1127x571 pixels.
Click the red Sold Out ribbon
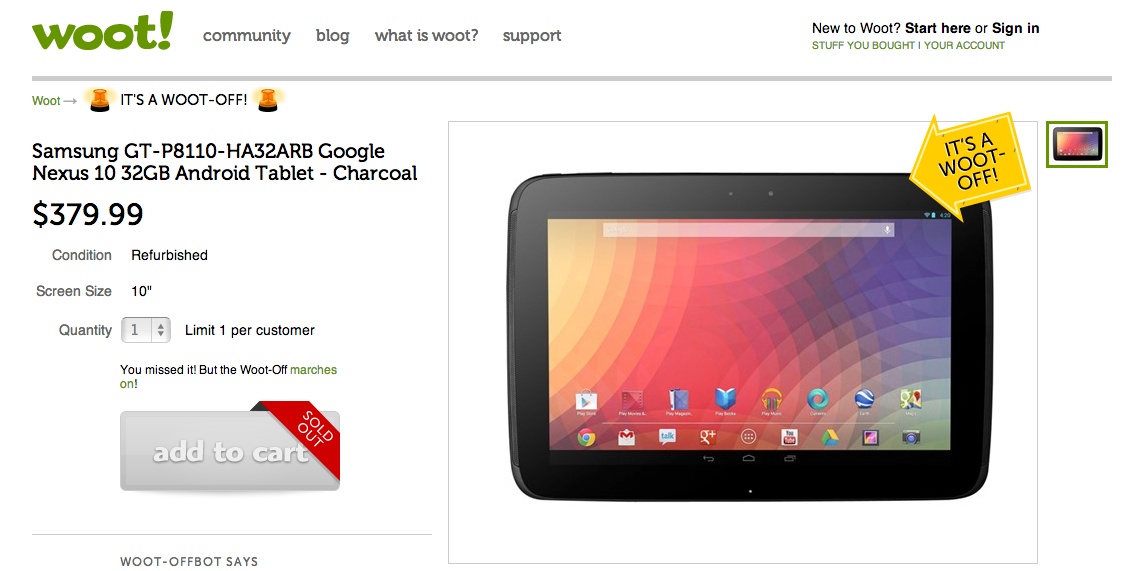pyautogui.click(x=305, y=436)
